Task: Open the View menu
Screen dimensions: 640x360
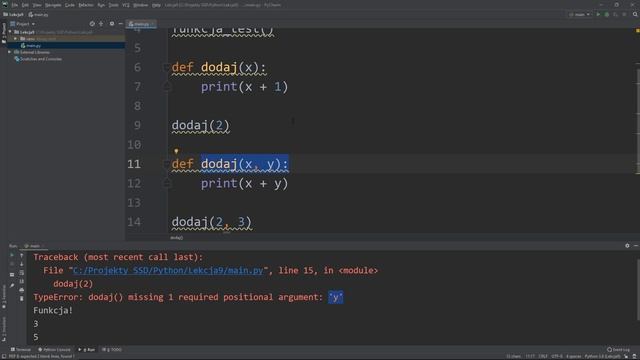Action: 37,5
